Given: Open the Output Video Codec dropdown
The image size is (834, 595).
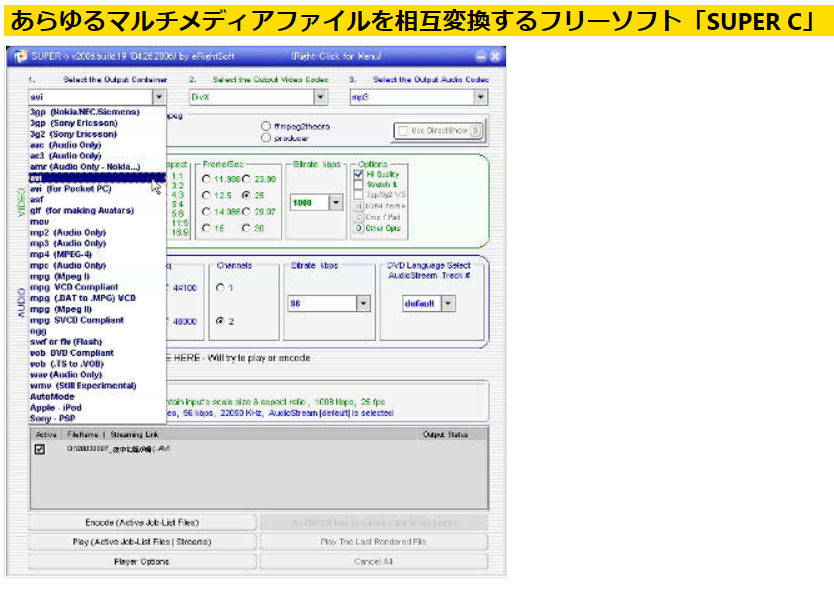Looking at the screenshot, I should (320, 97).
